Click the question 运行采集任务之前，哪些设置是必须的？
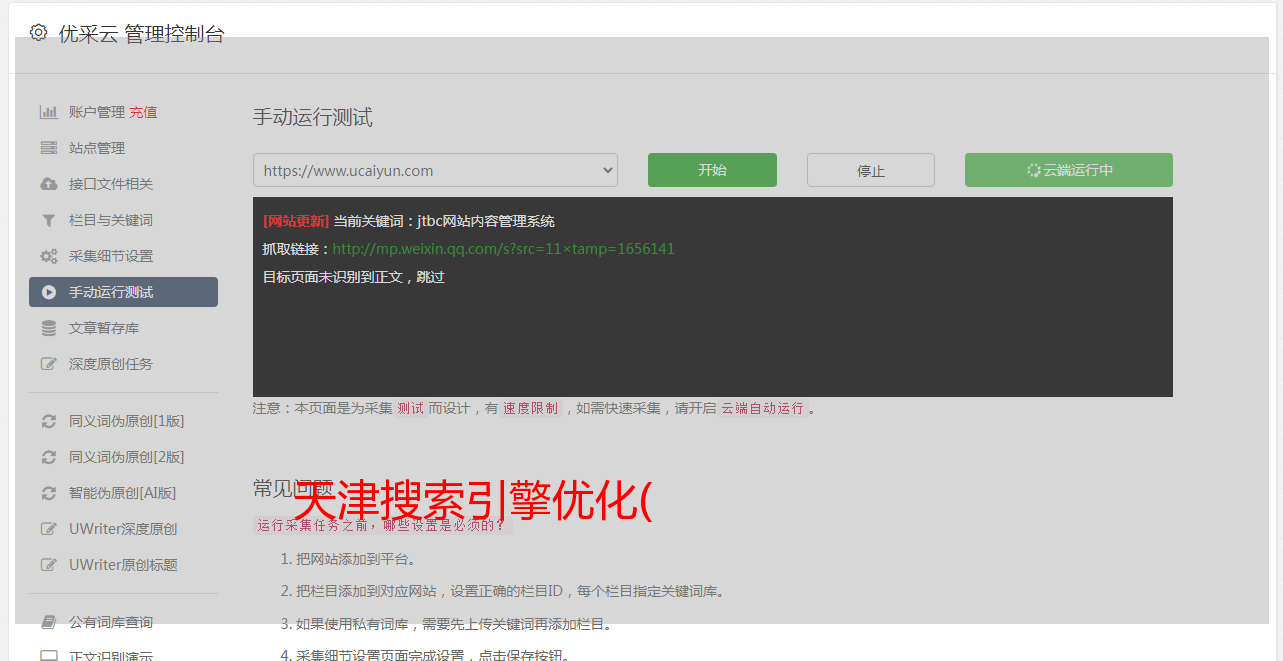The image size is (1283, 661). click(x=382, y=525)
